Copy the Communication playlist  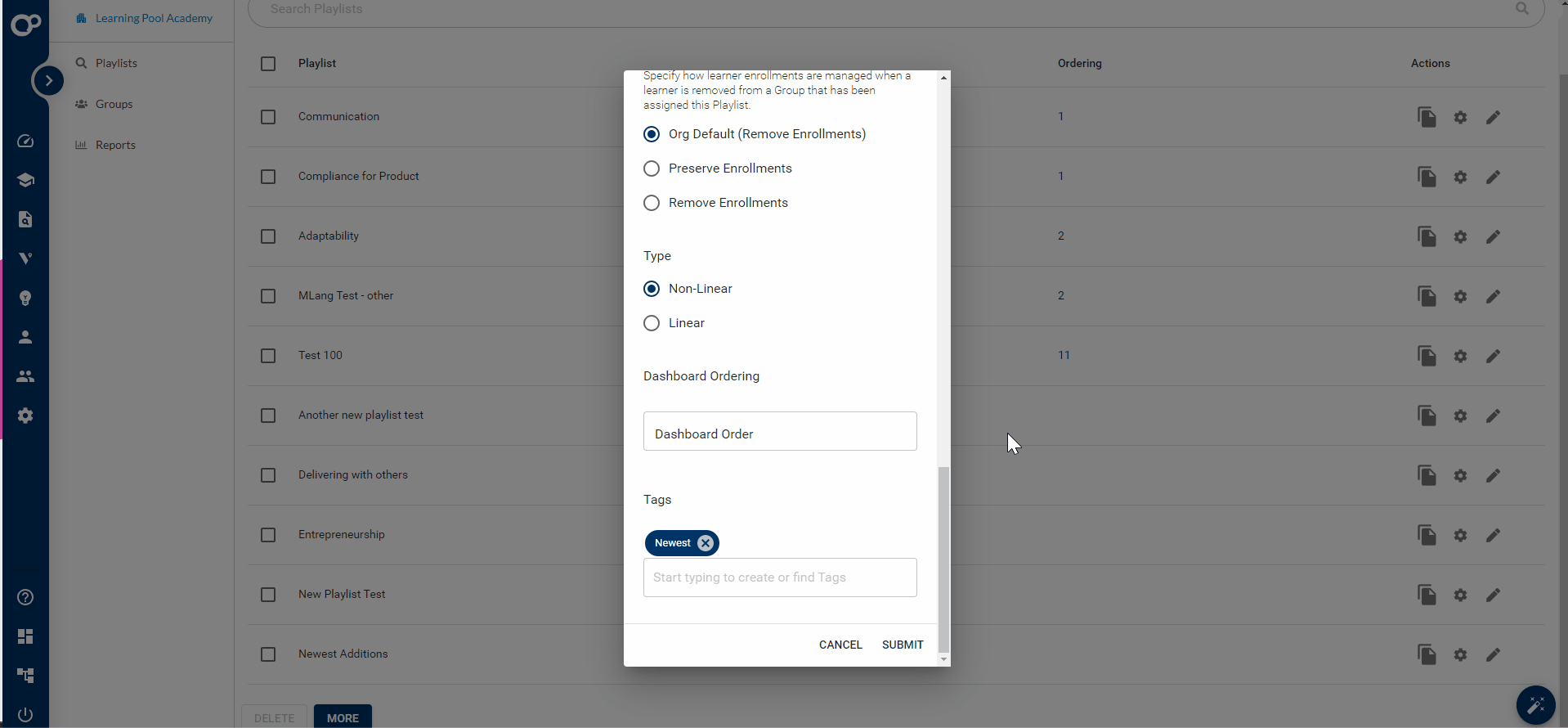[1427, 117]
